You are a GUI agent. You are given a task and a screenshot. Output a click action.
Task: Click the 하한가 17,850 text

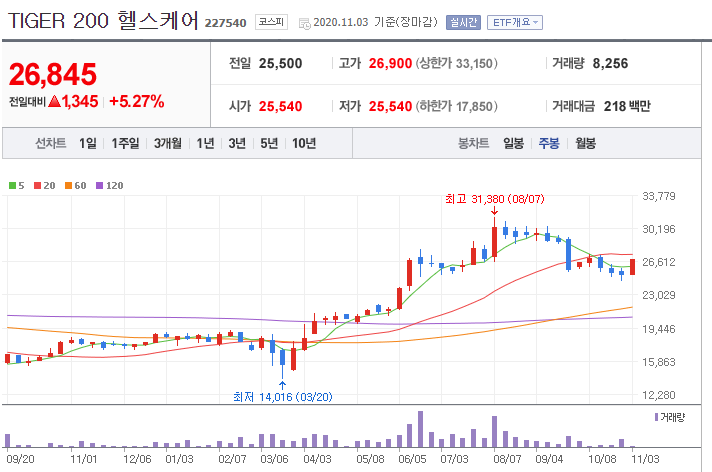pyautogui.click(x=456, y=106)
